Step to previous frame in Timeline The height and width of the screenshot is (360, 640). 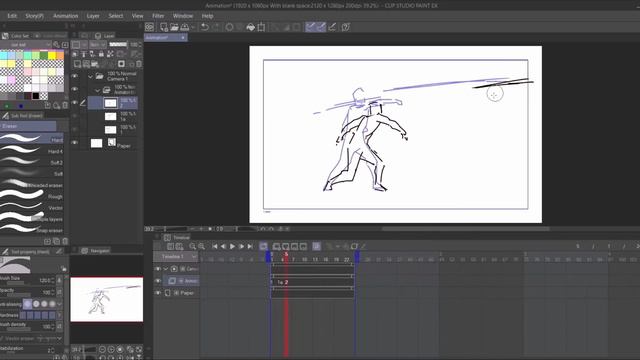223,246
